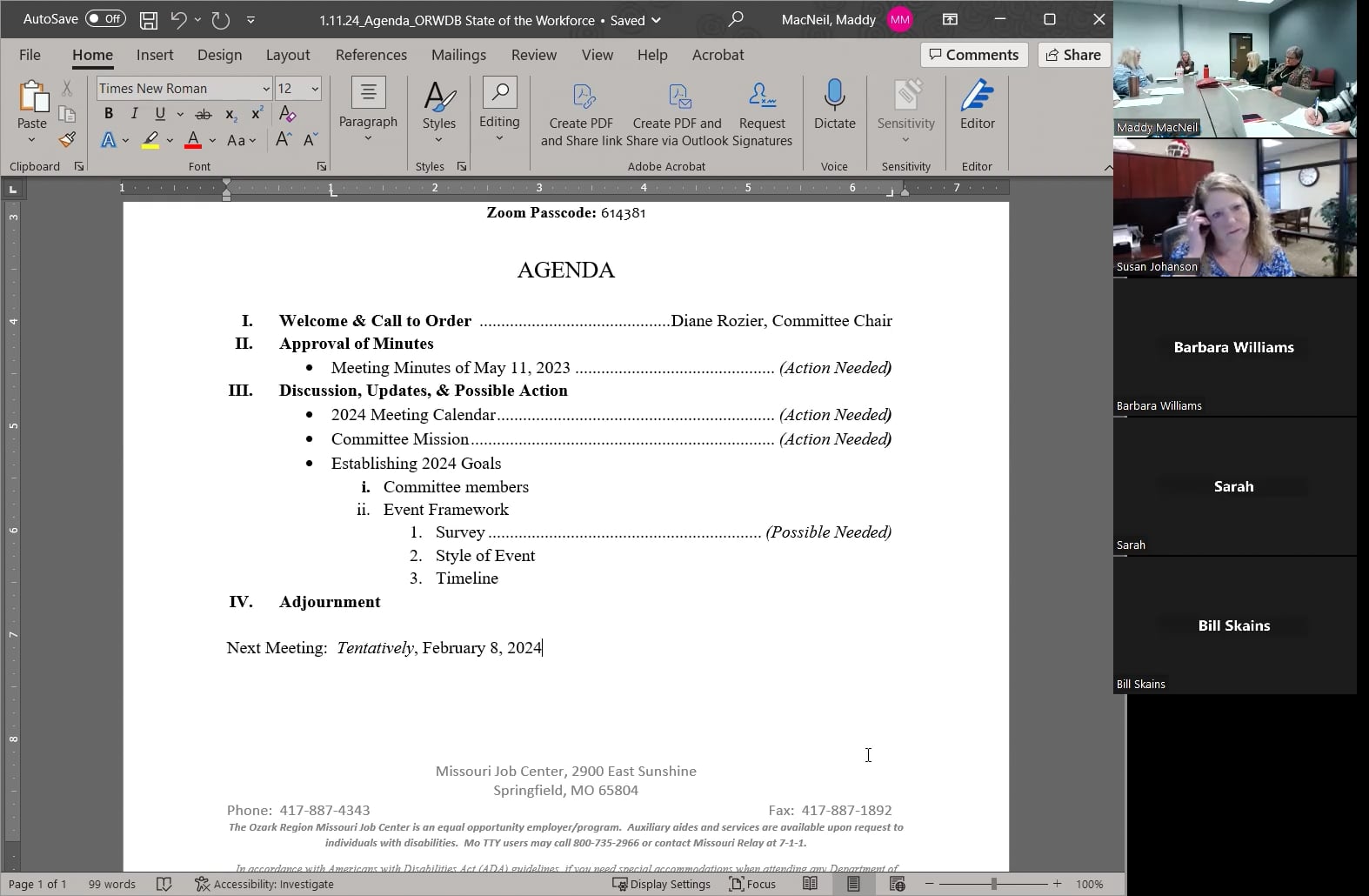This screenshot has width=1369, height=896.
Task: Toggle AutoSave switch
Action: [x=105, y=18]
